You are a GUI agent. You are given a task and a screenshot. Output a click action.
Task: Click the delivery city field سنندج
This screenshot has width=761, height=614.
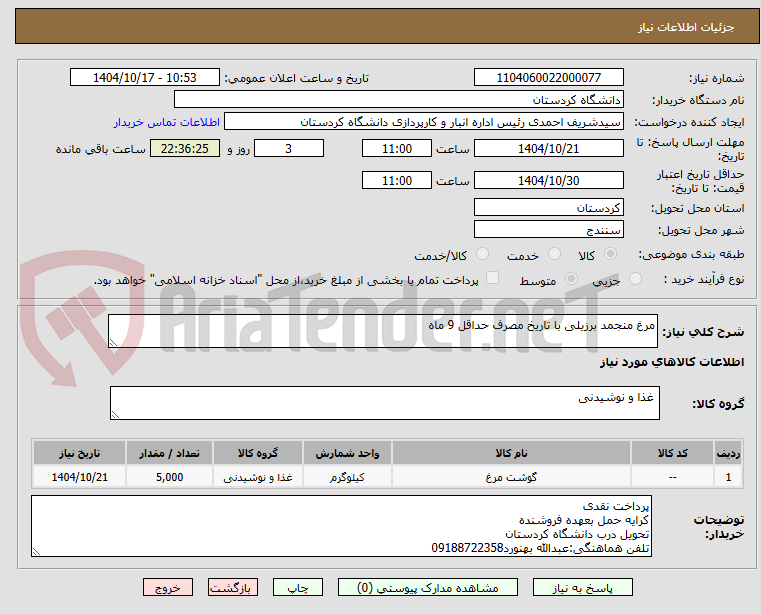click(x=548, y=229)
